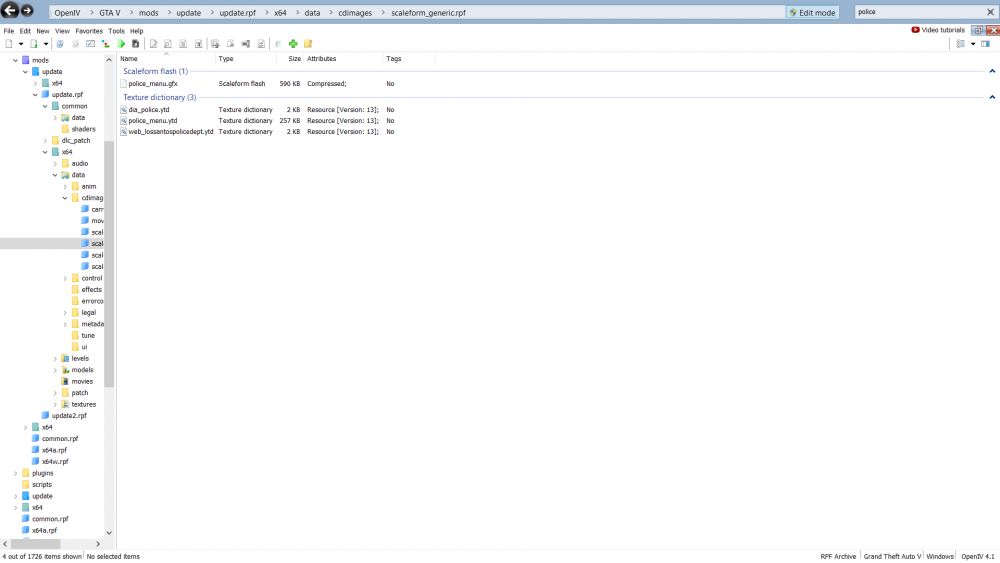Select common.rpf under mods in the tree
The width and height of the screenshot is (1000, 563).
pyautogui.click(x=60, y=439)
